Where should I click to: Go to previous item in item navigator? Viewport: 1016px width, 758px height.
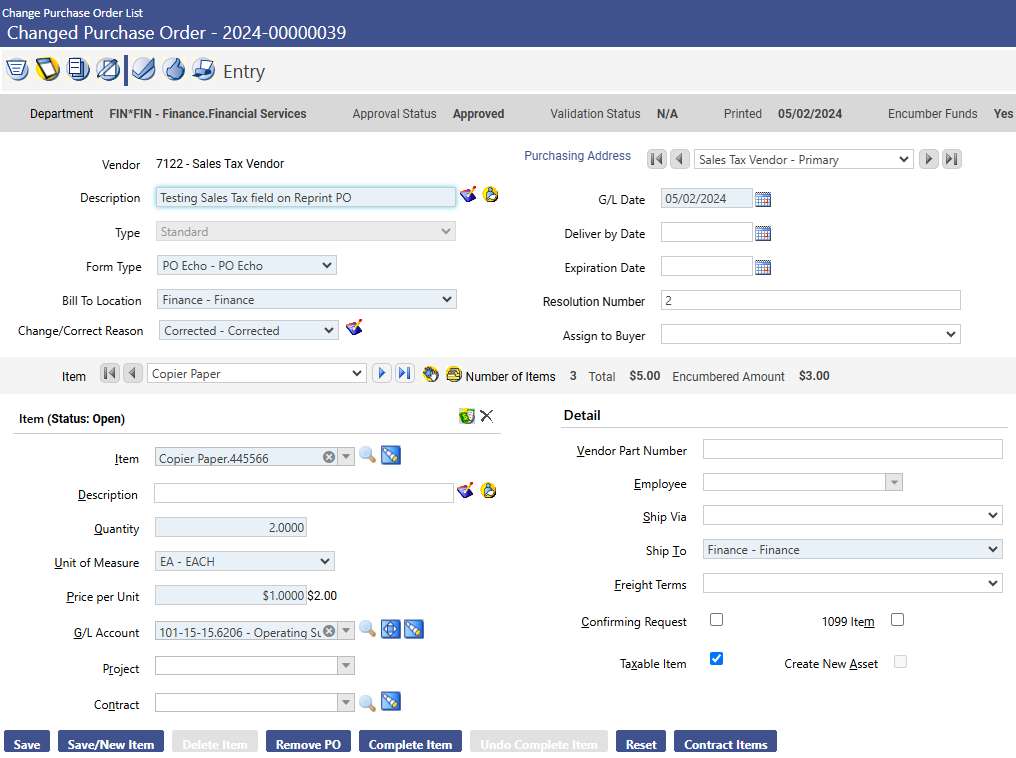coord(133,373)
